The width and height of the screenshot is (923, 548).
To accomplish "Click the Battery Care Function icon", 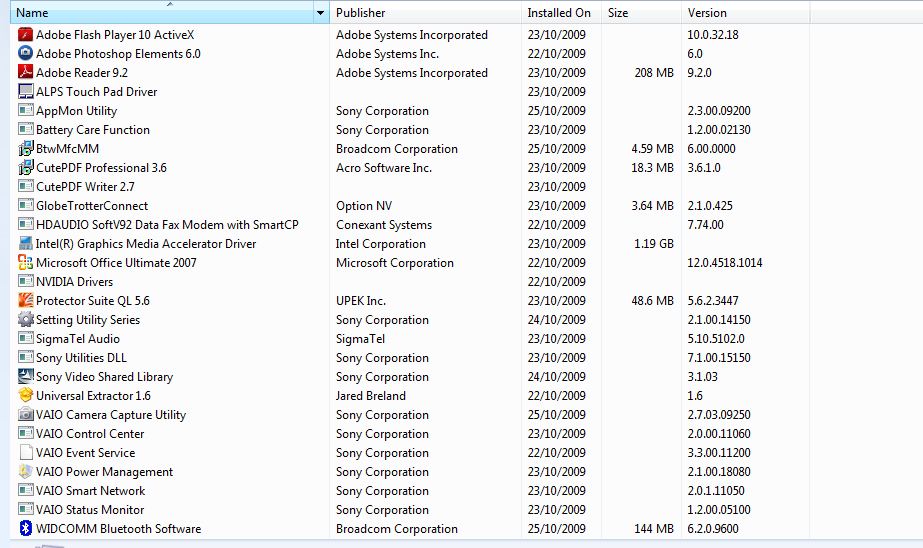I will coord(25,129).
